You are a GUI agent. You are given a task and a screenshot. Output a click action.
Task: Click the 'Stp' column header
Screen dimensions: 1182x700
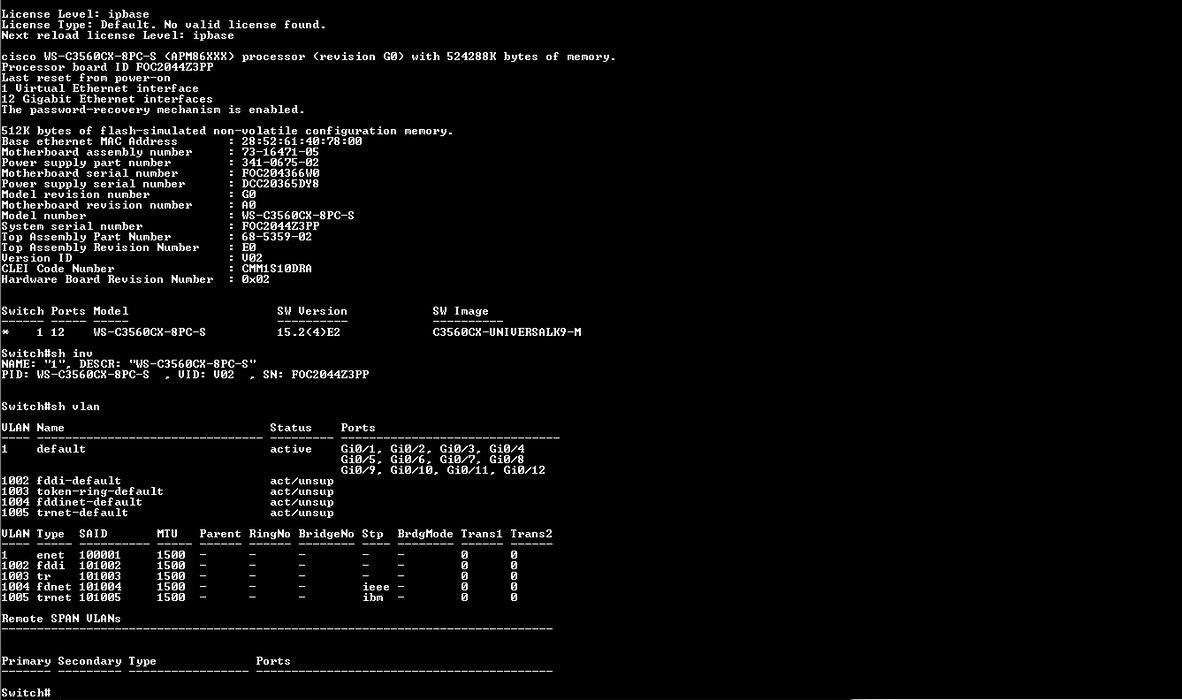(x=372, y=534)
